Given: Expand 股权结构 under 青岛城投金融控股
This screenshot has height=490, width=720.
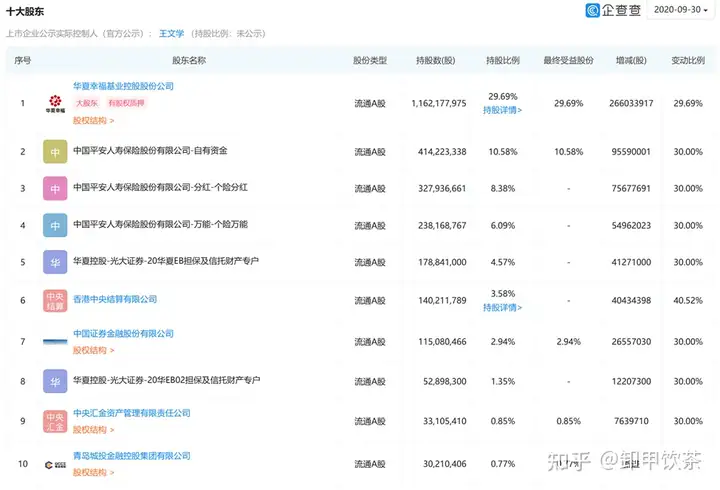Looking at the screenshot, I should (93, 472).
